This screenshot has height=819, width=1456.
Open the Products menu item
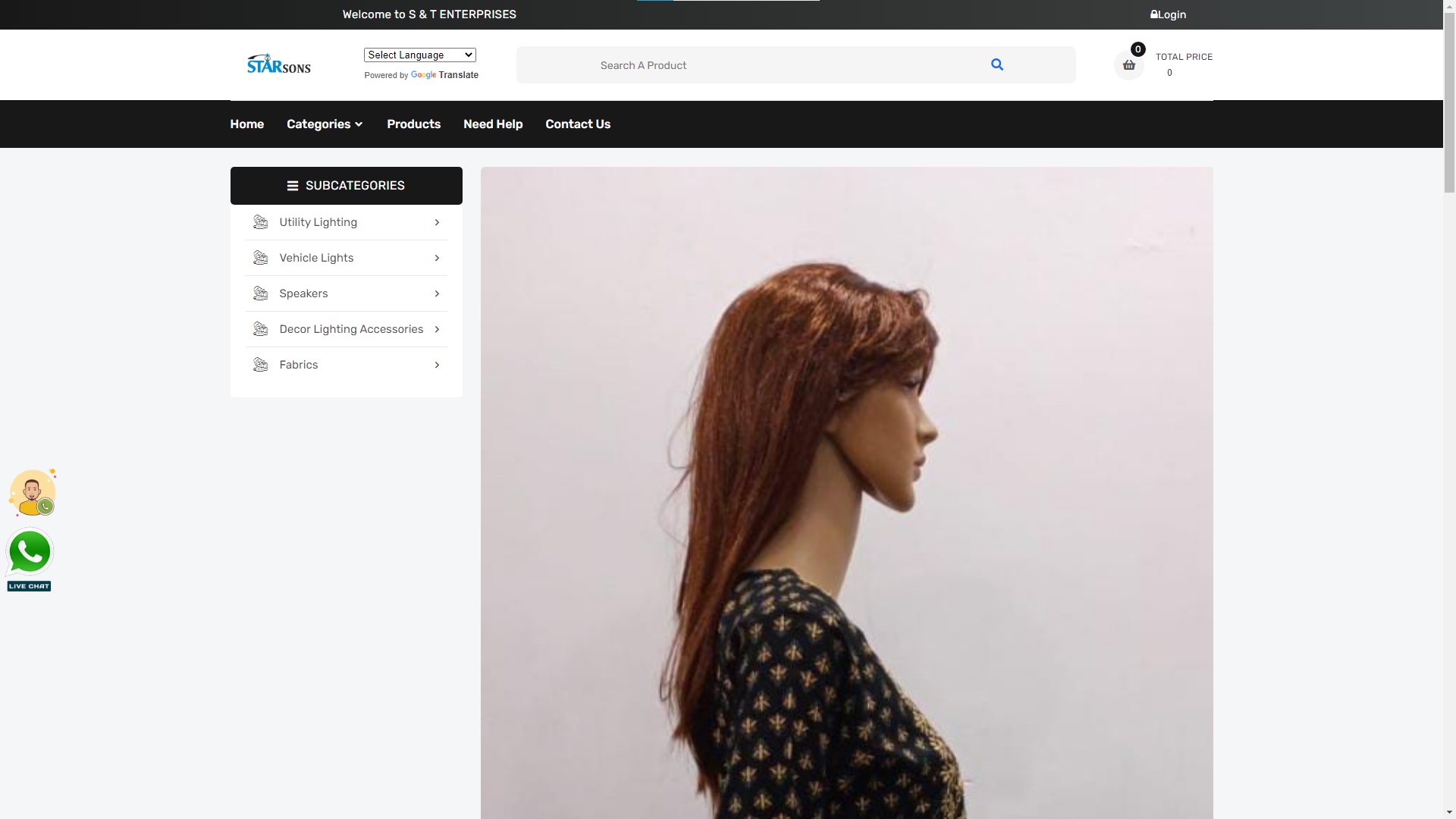pos(413,124)
